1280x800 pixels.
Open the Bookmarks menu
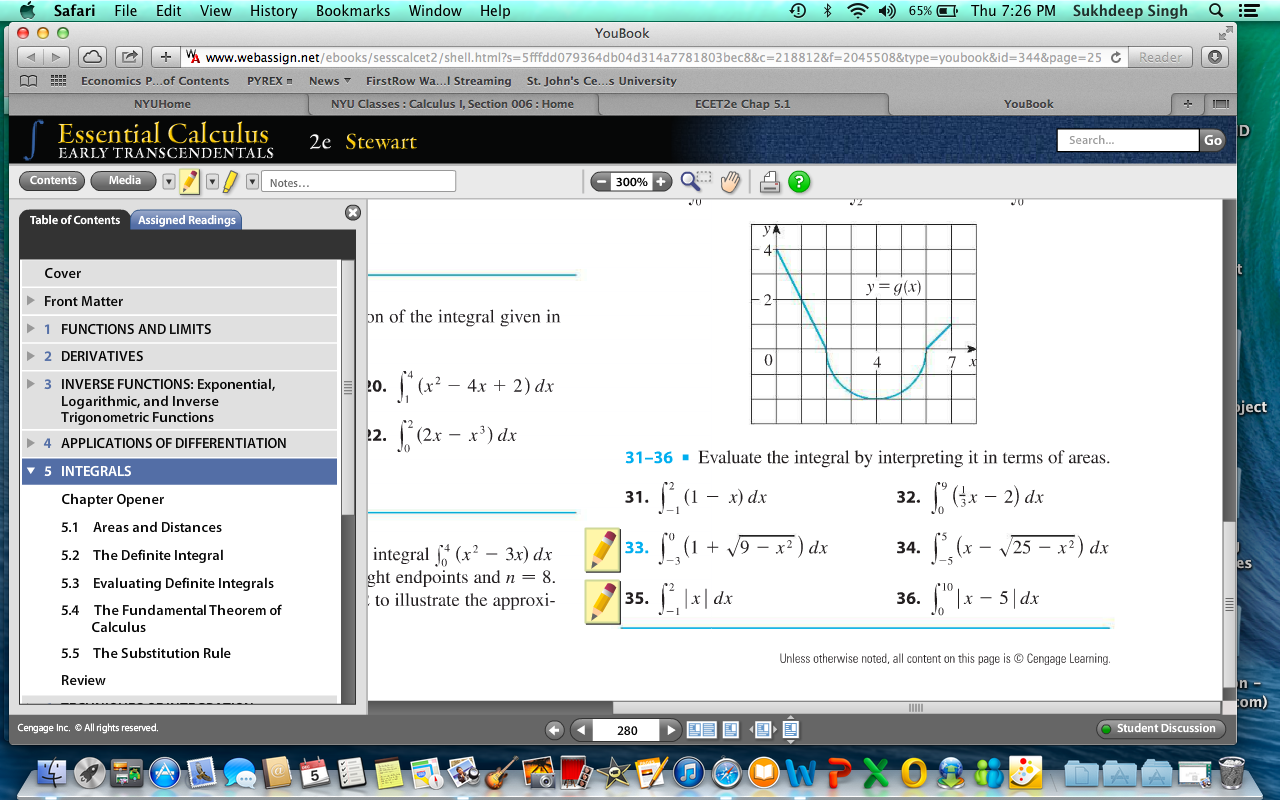click(x=353, y=11)
